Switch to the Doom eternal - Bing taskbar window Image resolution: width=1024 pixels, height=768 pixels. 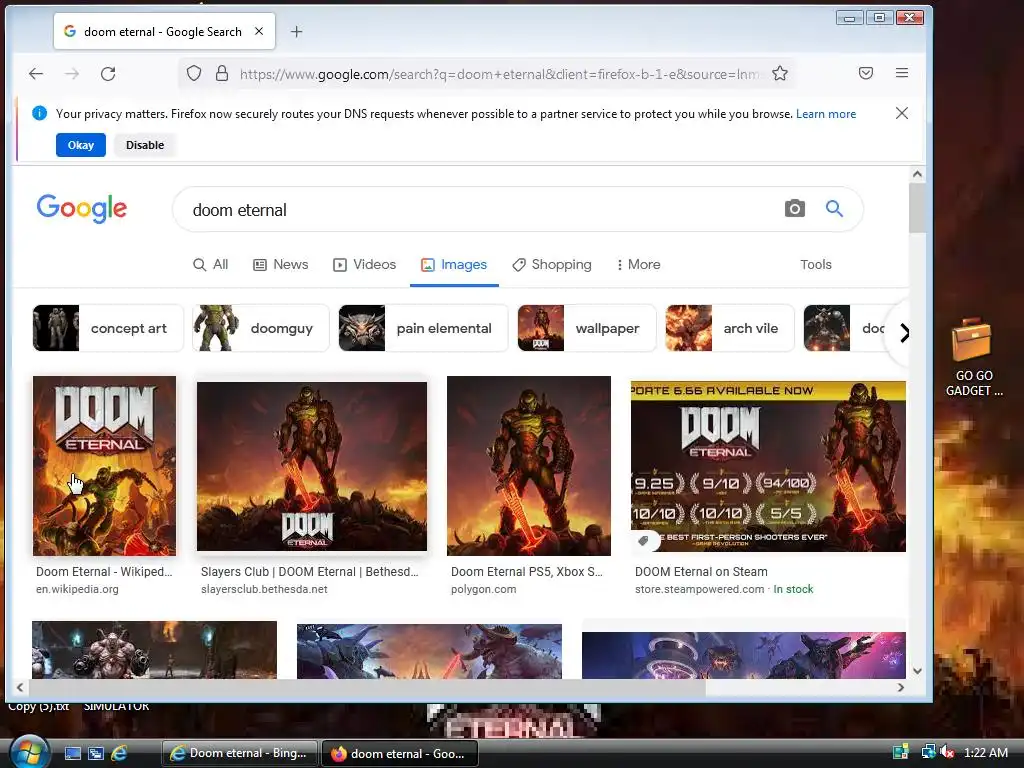tap(240, 753)
